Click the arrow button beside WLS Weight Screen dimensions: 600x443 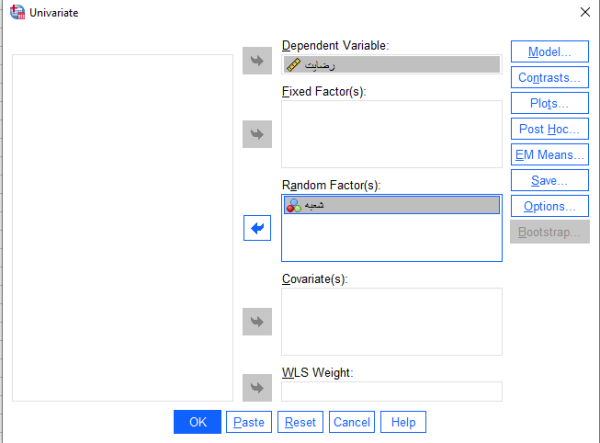point(257,388)
